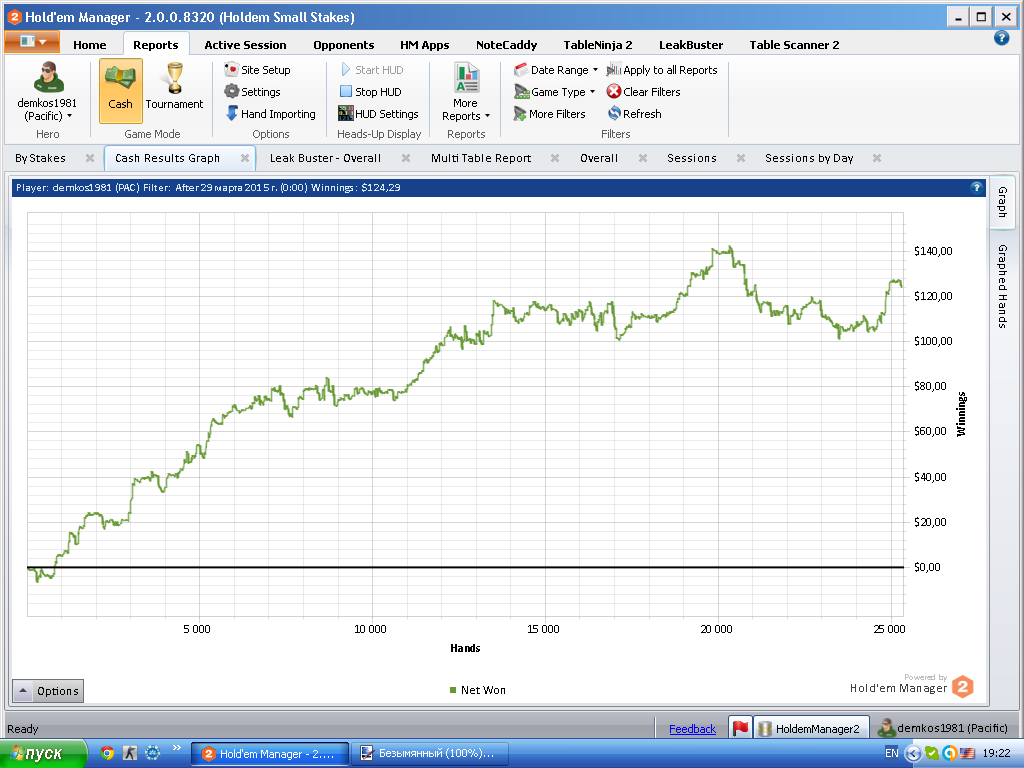Close the Cash Results Graph tab

[245, 158]
